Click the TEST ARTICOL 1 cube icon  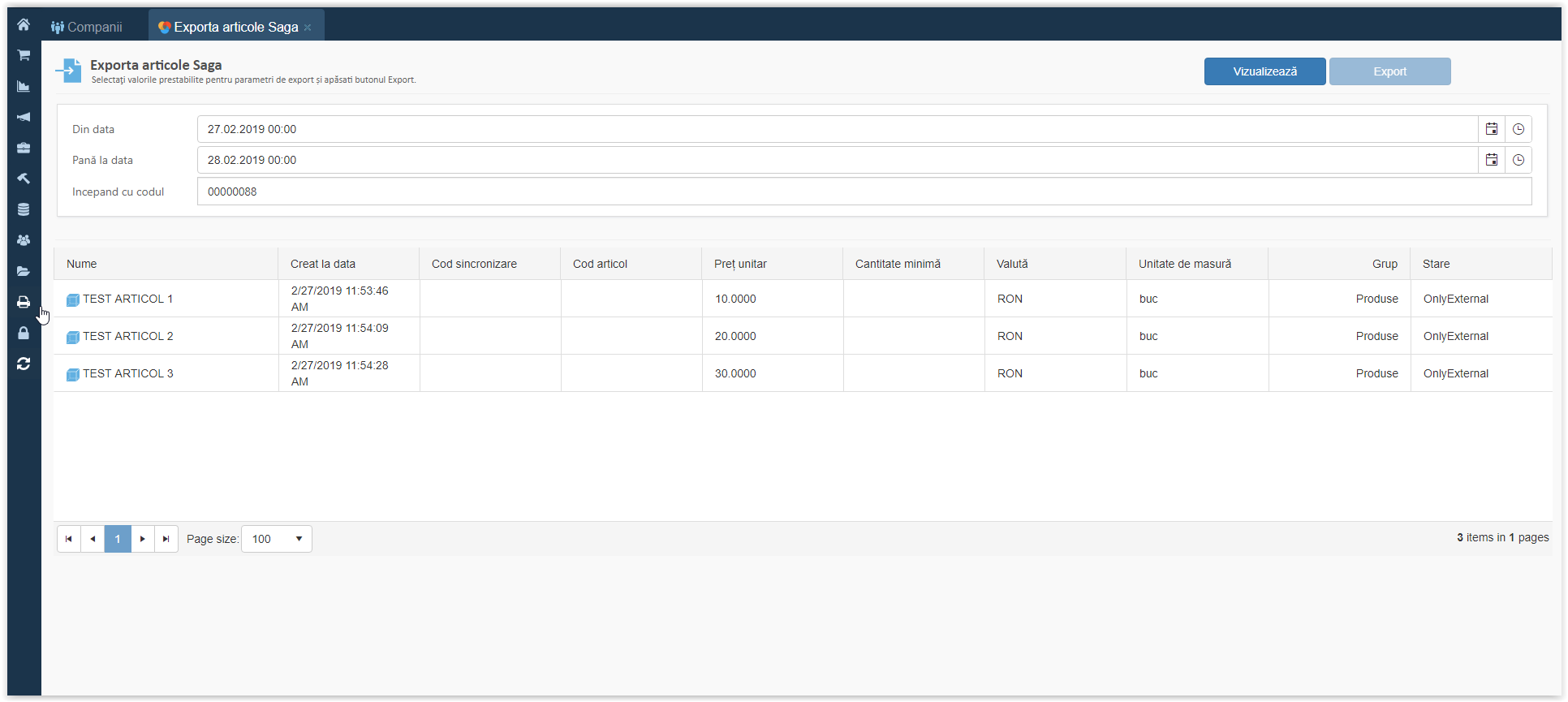[73, 299]
